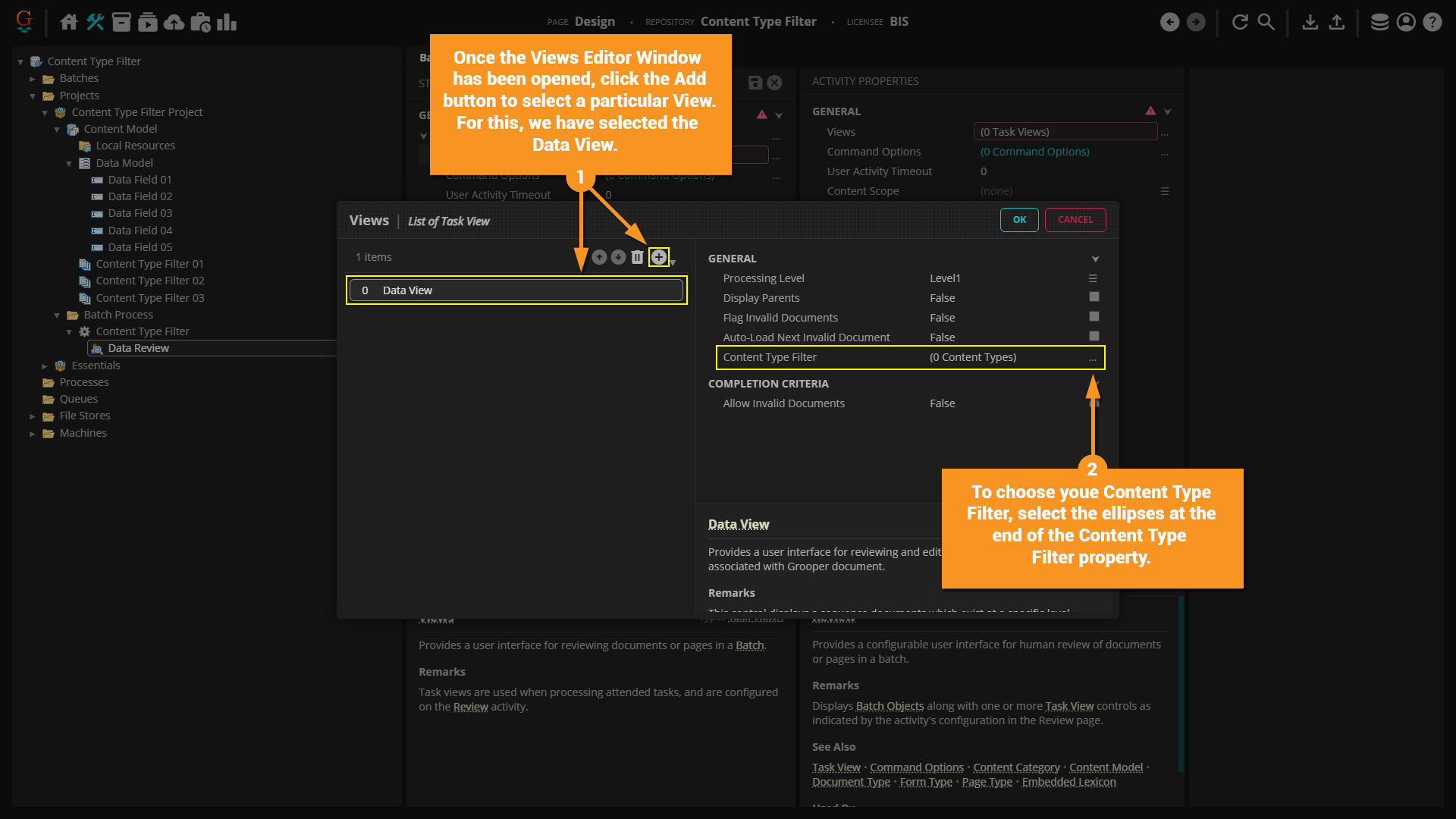1456x819 pixels.
Task: Follow the Content Category link
Action: (x=1016, y=767)
